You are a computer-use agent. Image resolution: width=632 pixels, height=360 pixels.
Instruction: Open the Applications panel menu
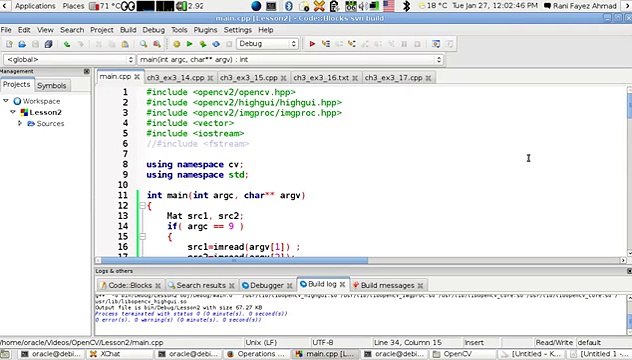coord(35,6)
